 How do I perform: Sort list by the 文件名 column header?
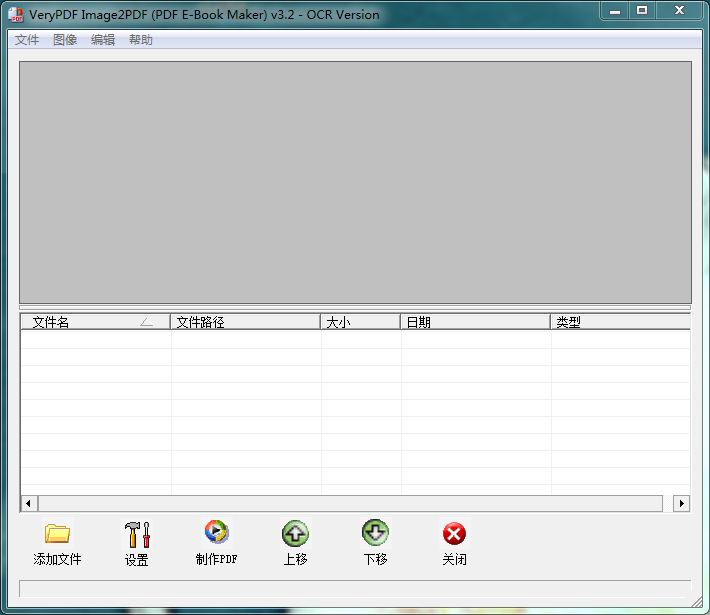pyautogui.click(x=96, y=322)
